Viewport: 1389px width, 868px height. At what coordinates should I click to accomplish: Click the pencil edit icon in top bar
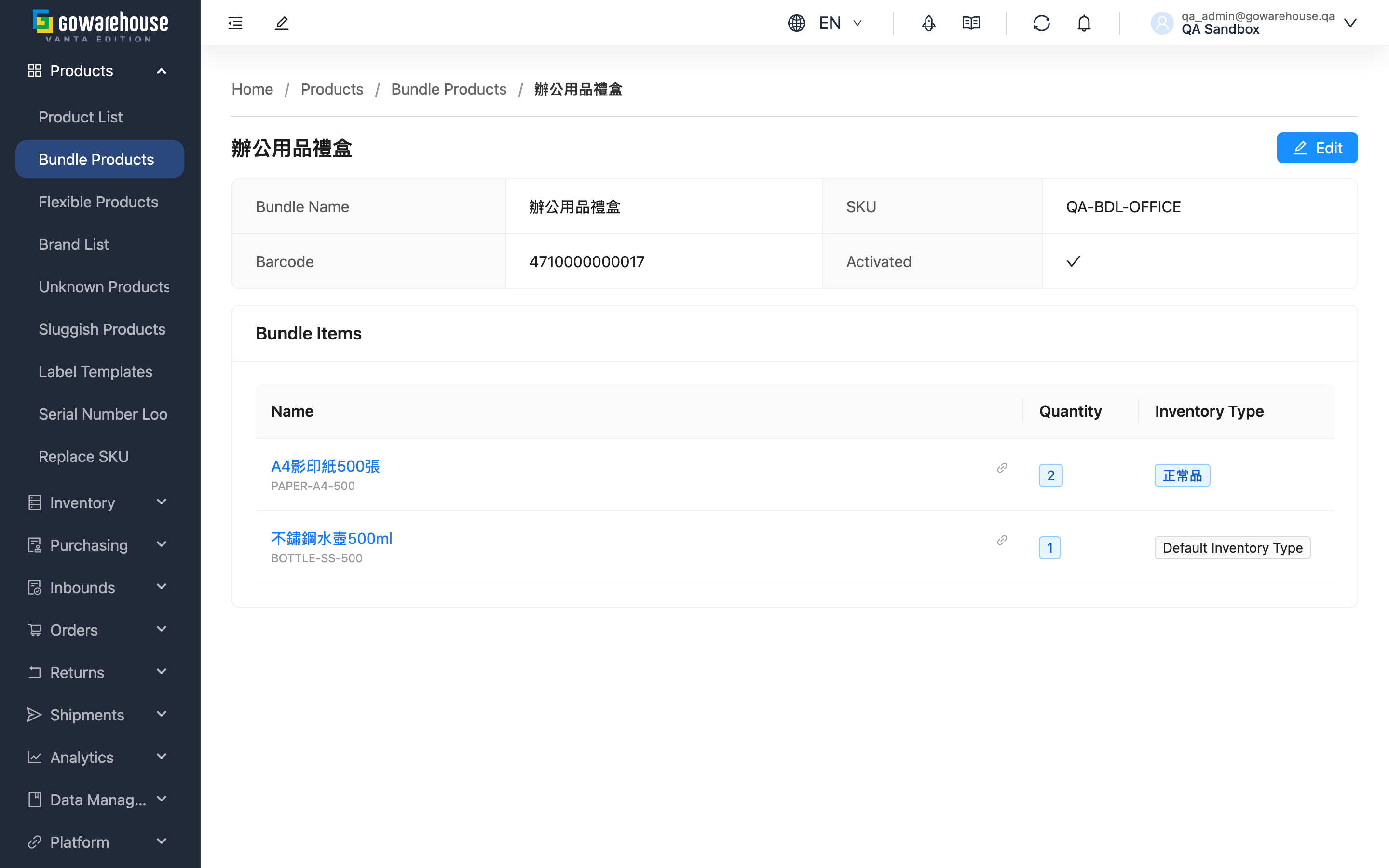coord(281,23)
